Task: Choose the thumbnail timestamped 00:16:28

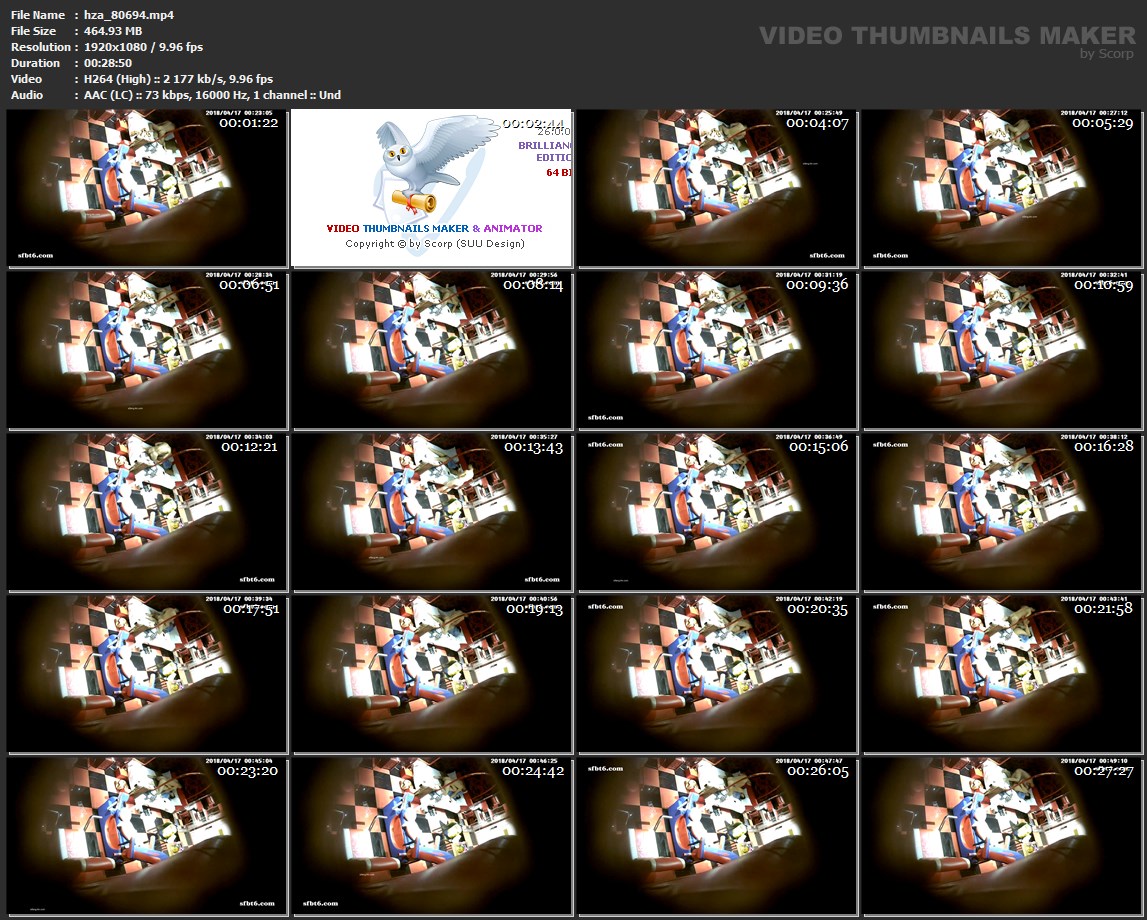Action: (x=1002, y=512)
